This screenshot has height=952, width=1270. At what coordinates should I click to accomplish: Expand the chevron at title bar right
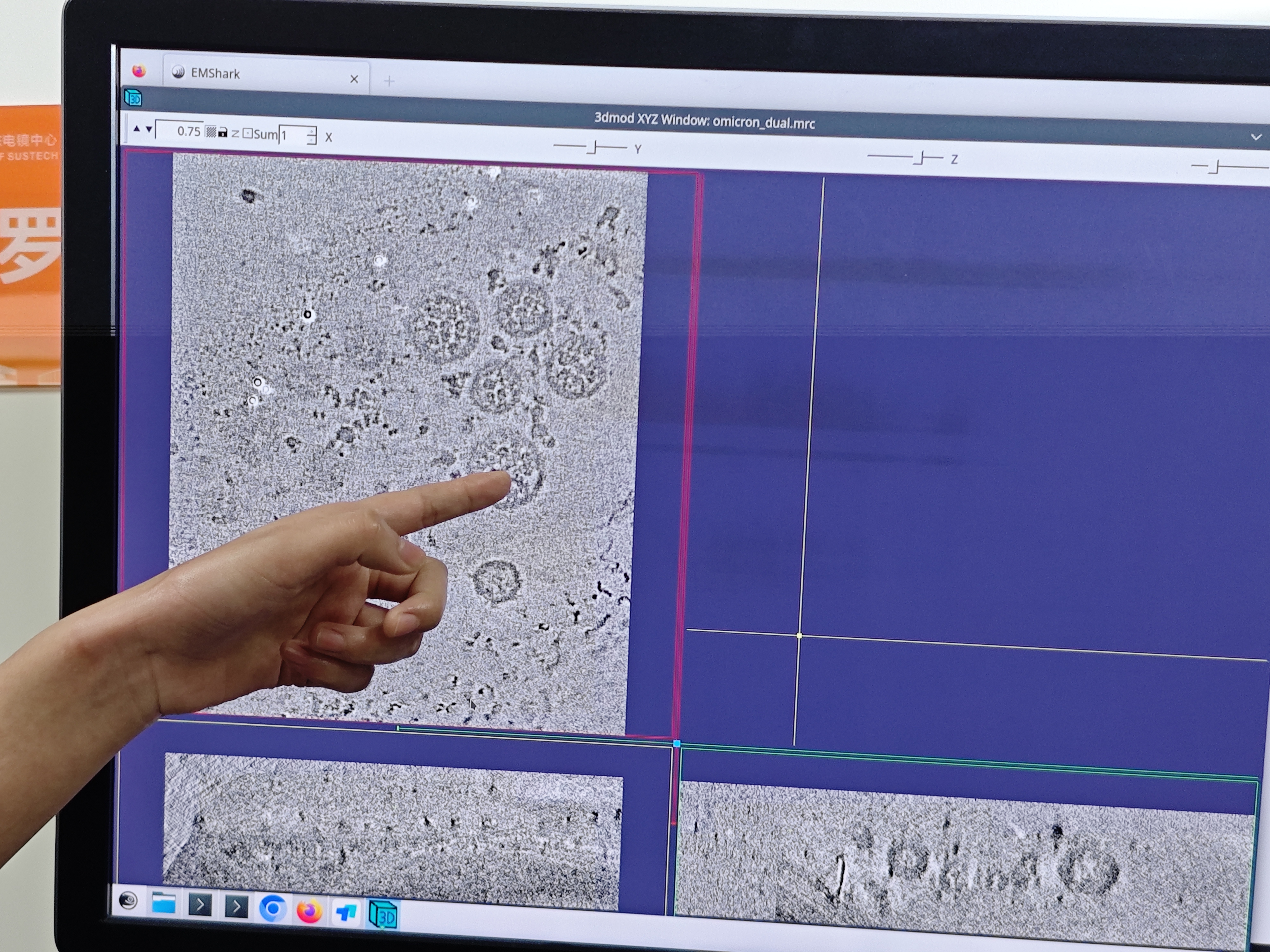tap(1256, 137)
